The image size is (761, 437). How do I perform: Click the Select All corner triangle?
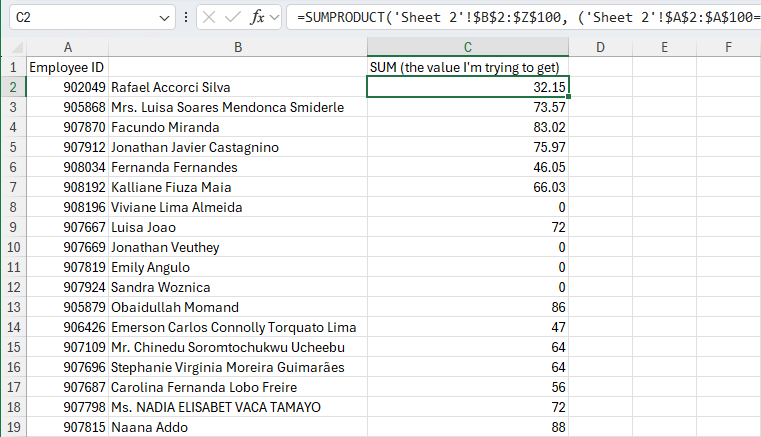click(17, 47)
